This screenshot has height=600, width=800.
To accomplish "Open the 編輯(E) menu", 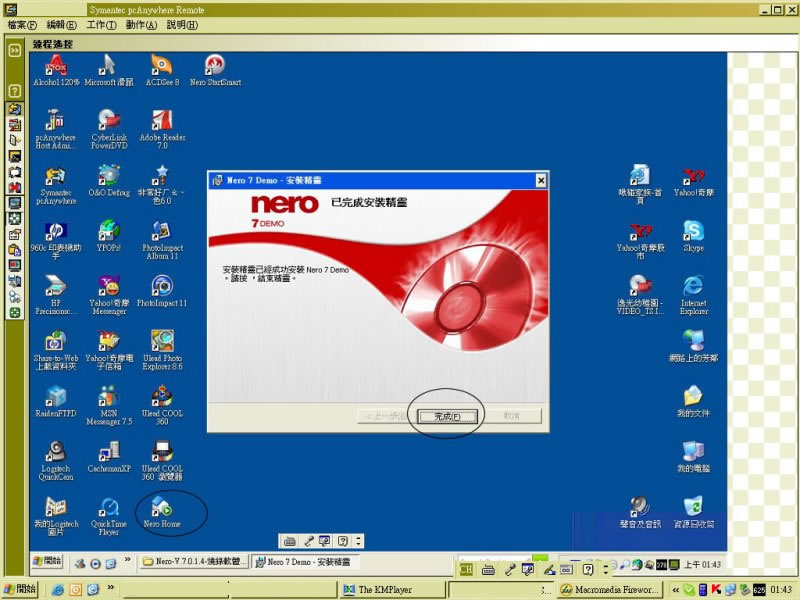I will tap(61, 25).
